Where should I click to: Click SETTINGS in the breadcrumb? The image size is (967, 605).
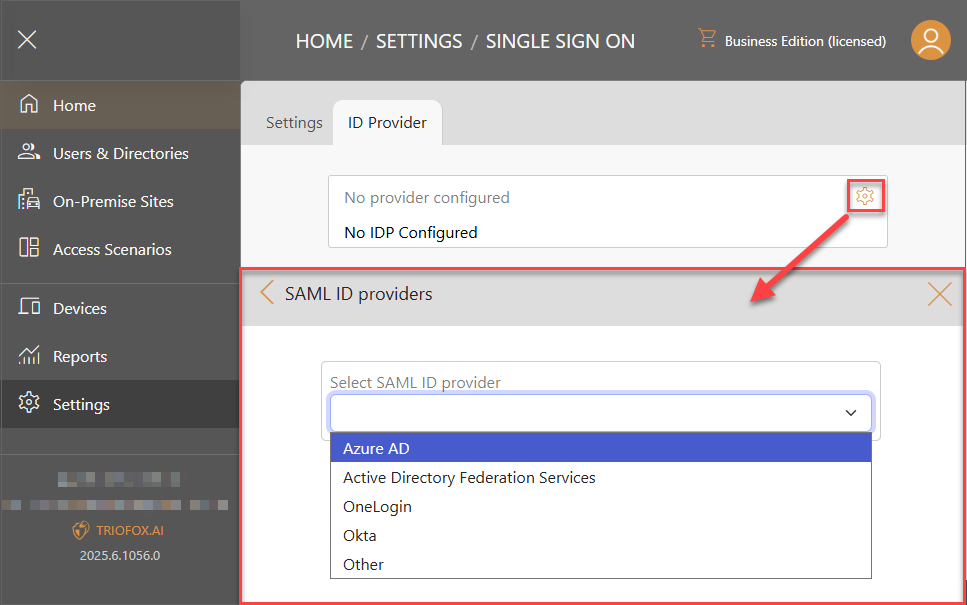pyautogui.click(x=419, y=41)
